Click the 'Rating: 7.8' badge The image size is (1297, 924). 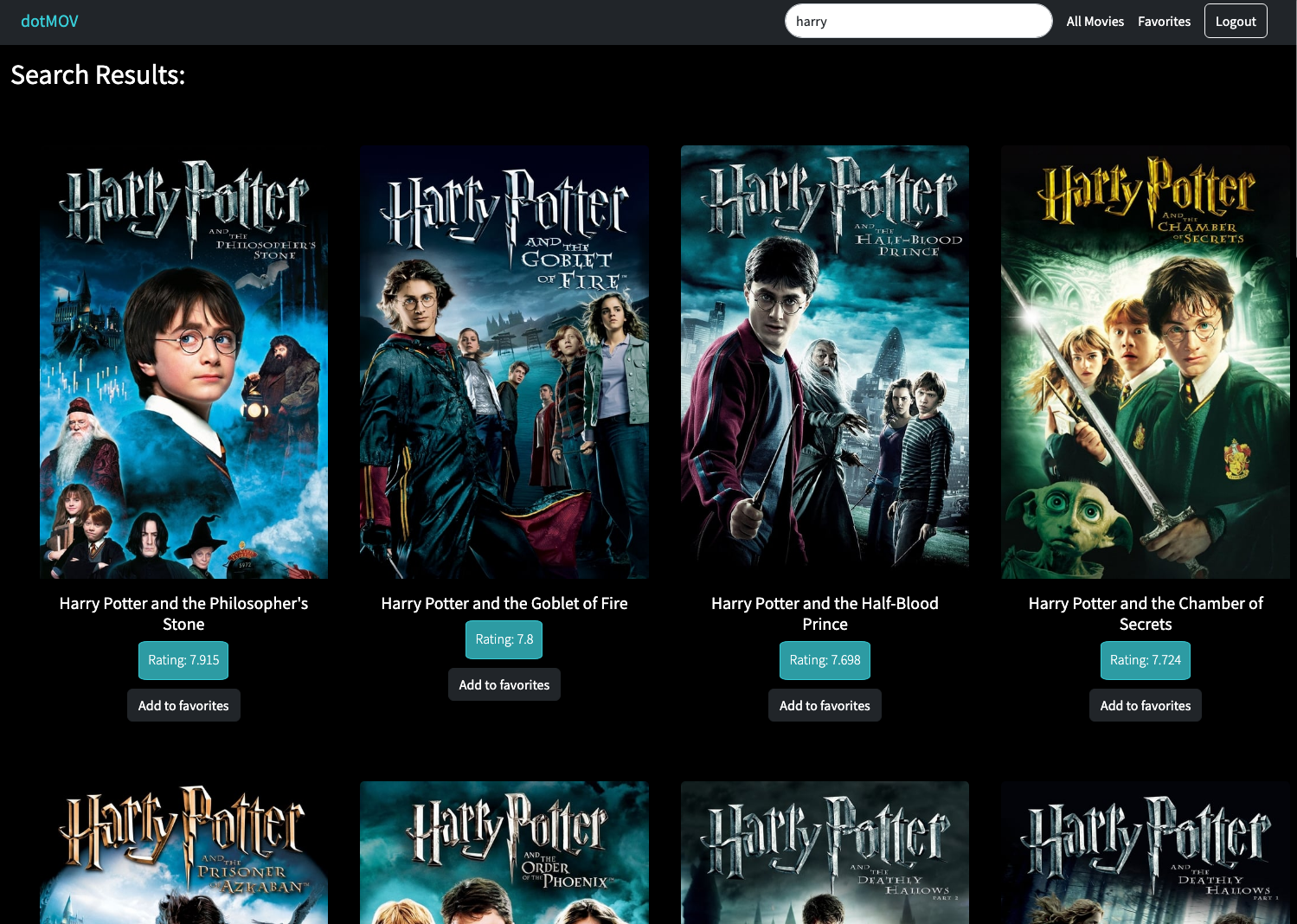pyautogui.click(x=504, y=639)
